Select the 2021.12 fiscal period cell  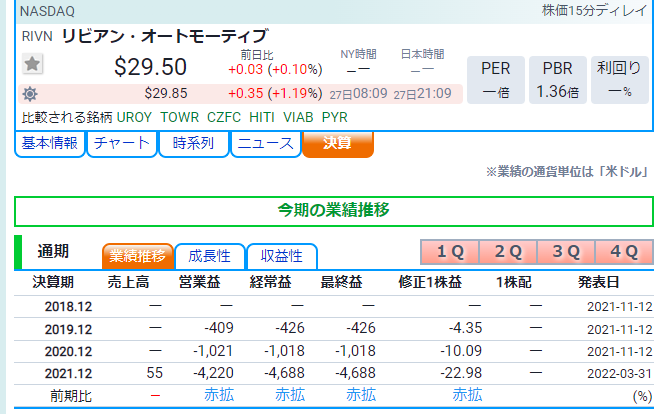tap(69, 373)
